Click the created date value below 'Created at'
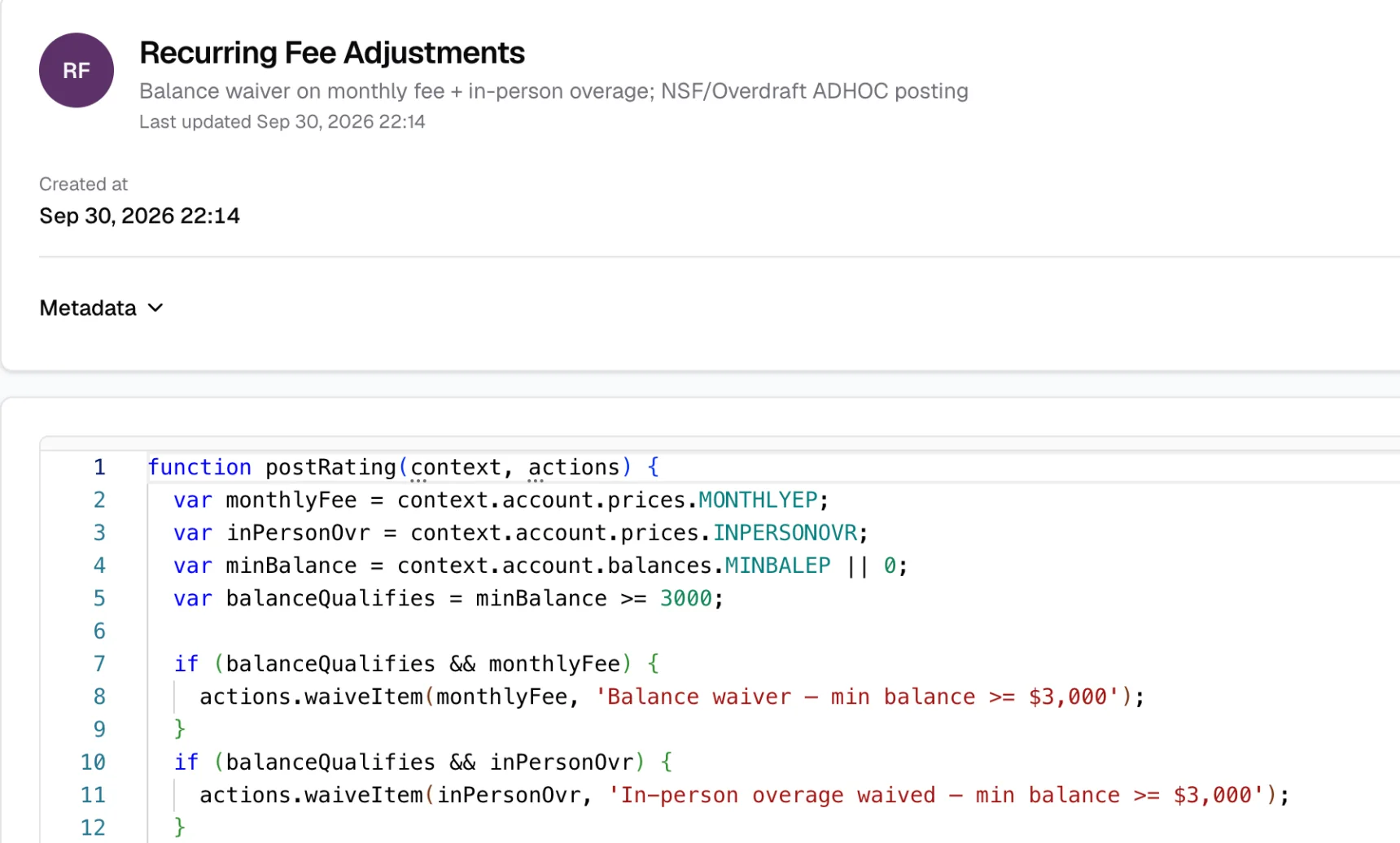This screenshot has width=1400, height=843. (139, 216)
